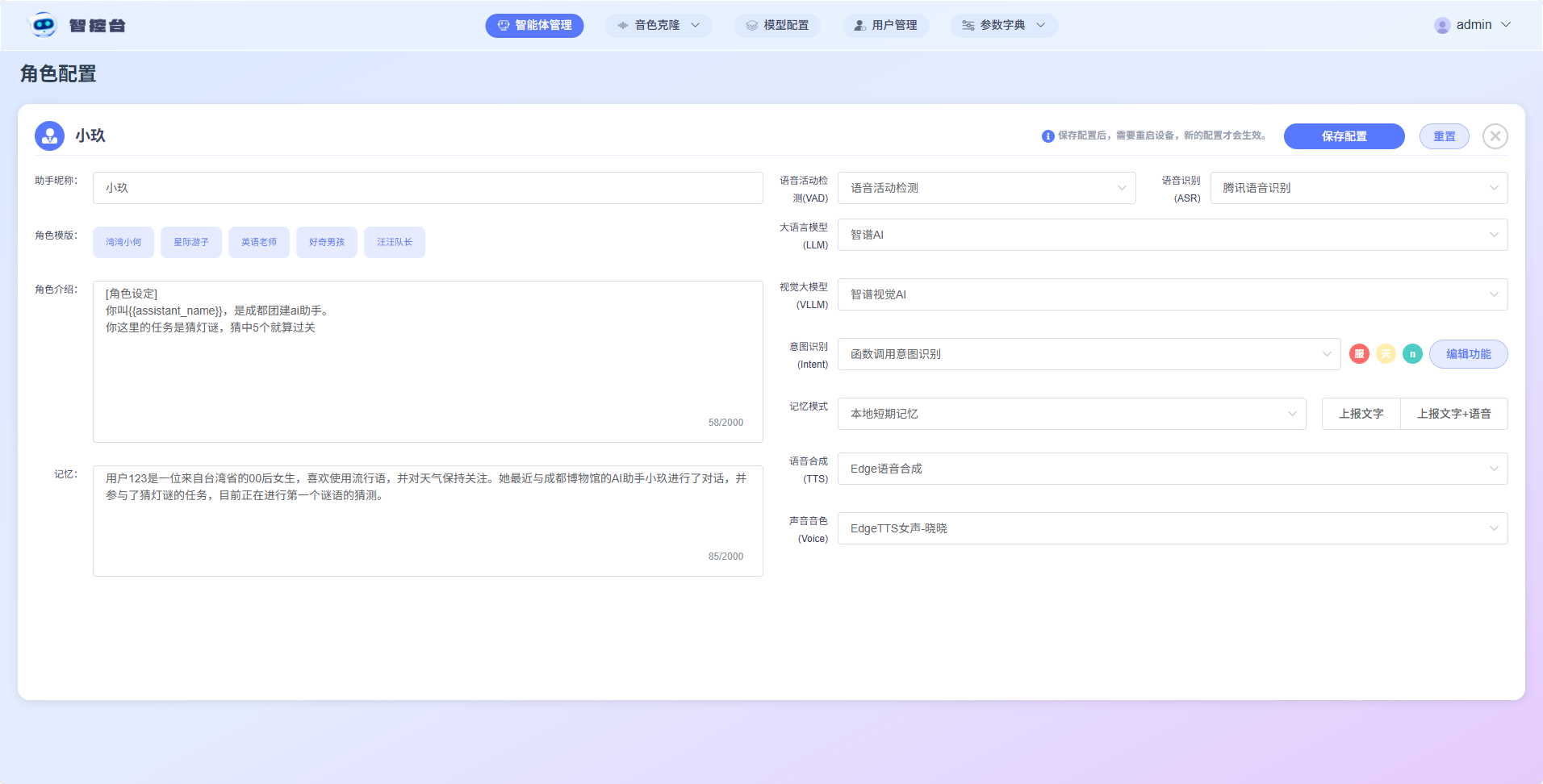
Task: Click the blue info icon before the save notice
Action: (x=1047, y=136)
